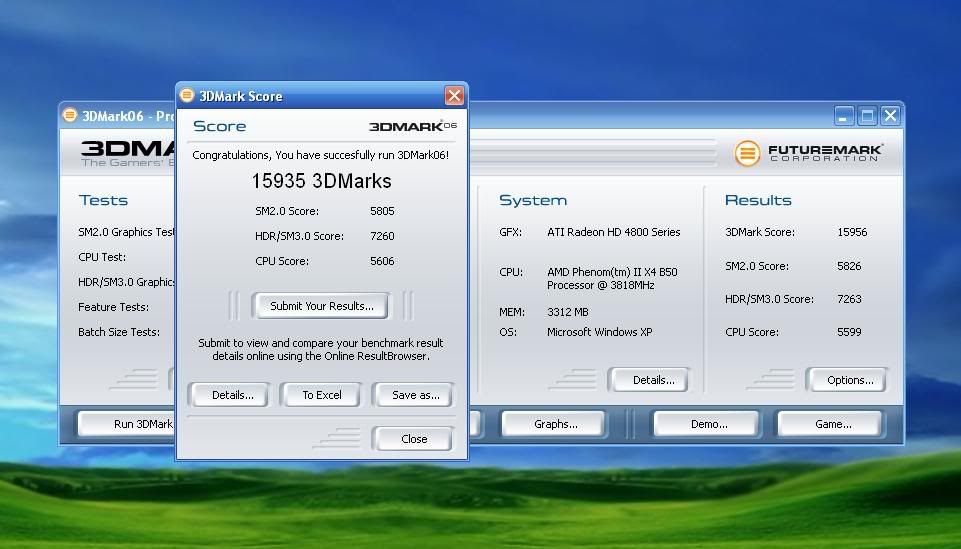The width and height of the screenshot is (961, 549).
Task: Click the 3DMark06 main window title icon
Action: click(70, 115)
